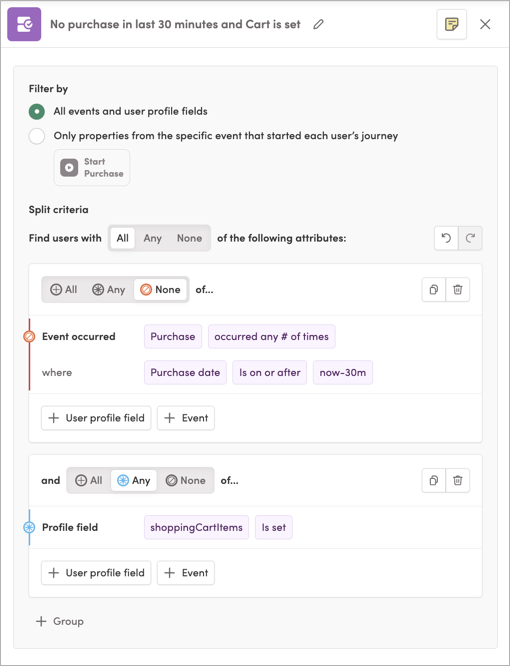Set second group to None of

pos(186,480)
